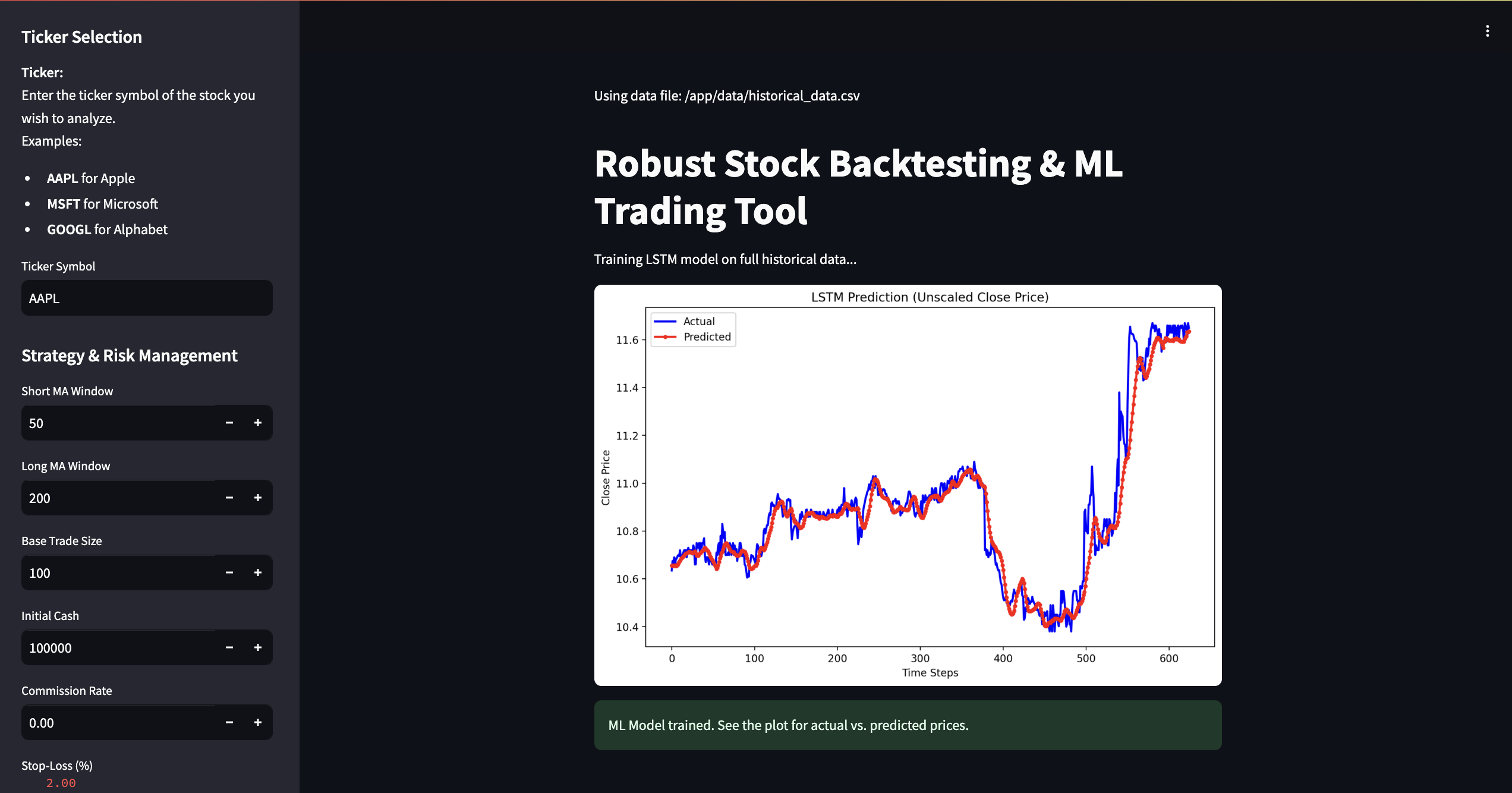Lower Commission Rate with minus button

tap(229, 722)
